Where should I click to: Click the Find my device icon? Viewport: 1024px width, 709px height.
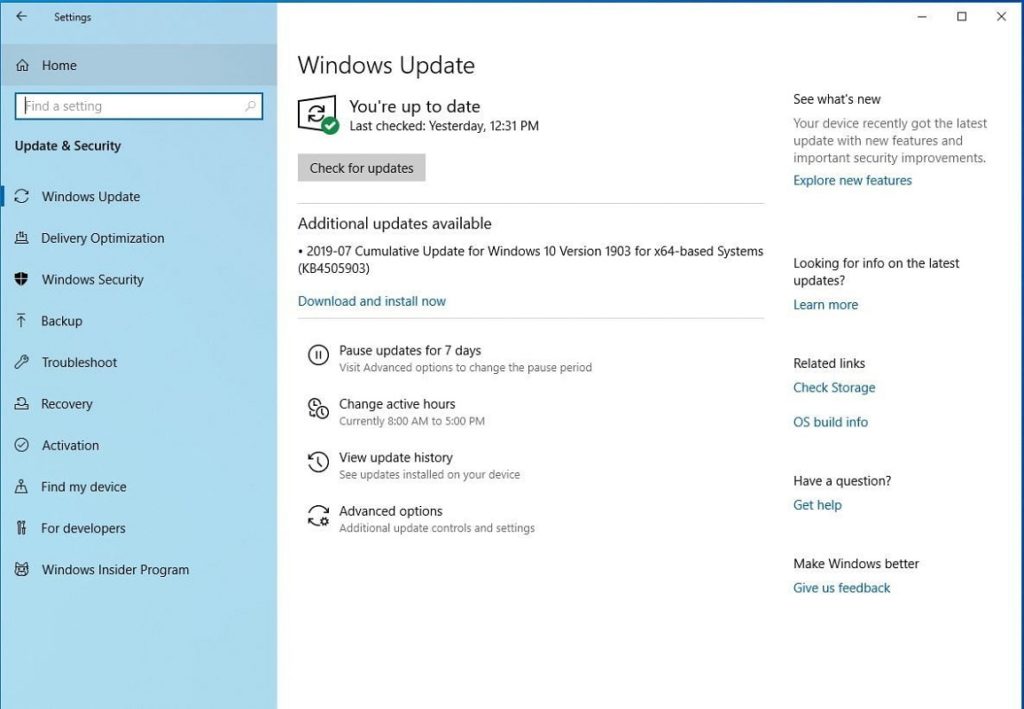coord(22,487)
